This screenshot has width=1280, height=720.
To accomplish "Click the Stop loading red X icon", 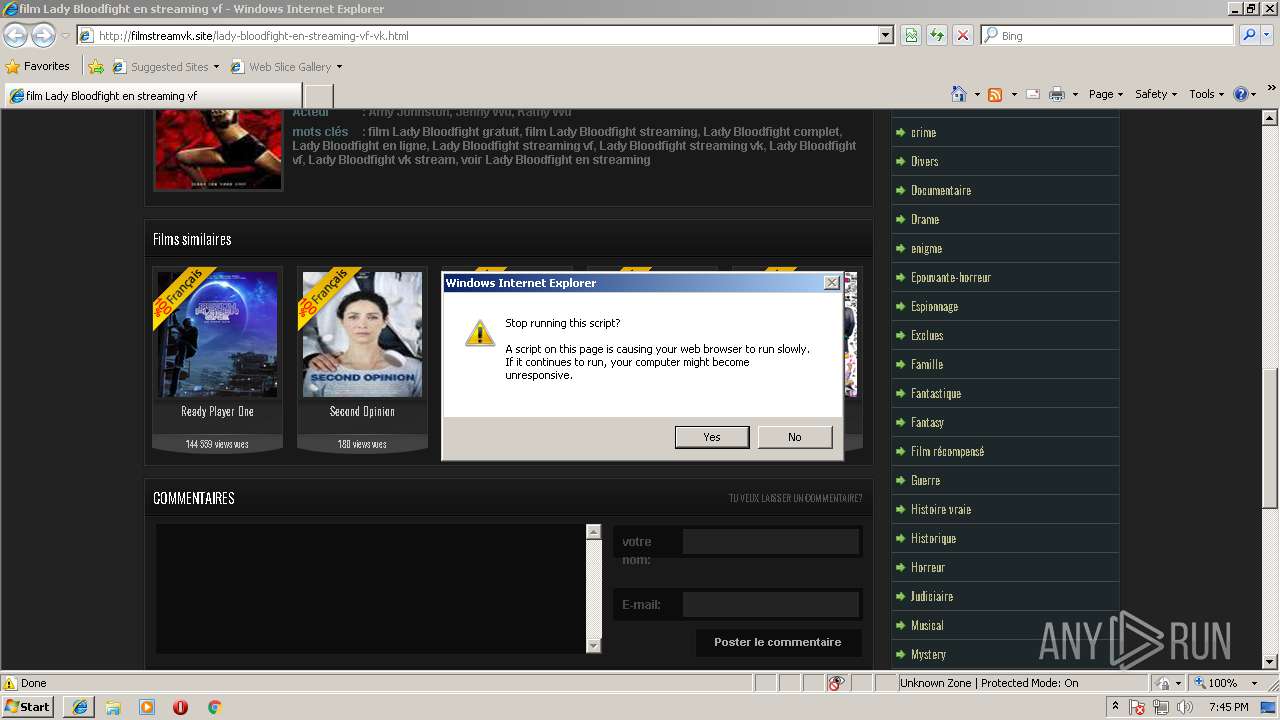I will point(962,35).
